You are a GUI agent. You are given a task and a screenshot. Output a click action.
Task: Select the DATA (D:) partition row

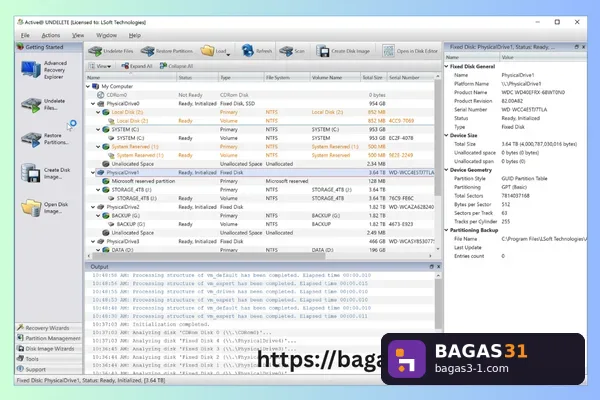pyautogui.click(x=260, y=250)
